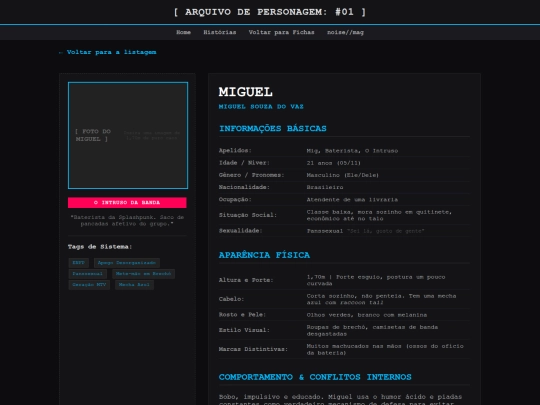540x405 pixels.
Task: Click the Brasileiro nationality value
Action: [325, 187]
